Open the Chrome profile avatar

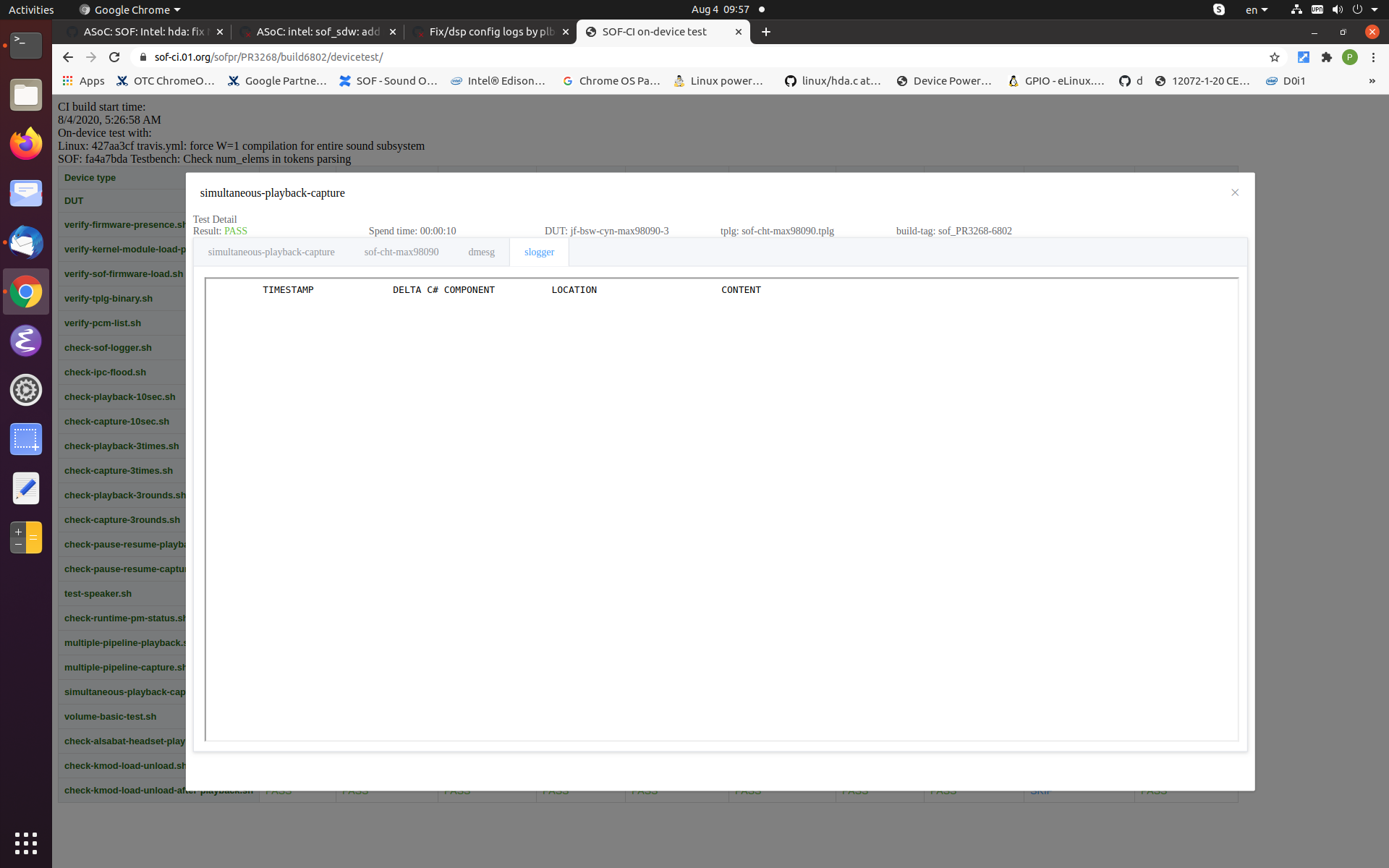pyautogui.click(x=1350, y=57)
